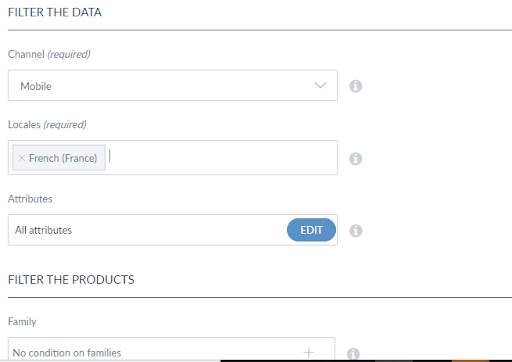Click the French (France) tag label
The width and height of the screenshot is (512, 362).
click(63, 158)
